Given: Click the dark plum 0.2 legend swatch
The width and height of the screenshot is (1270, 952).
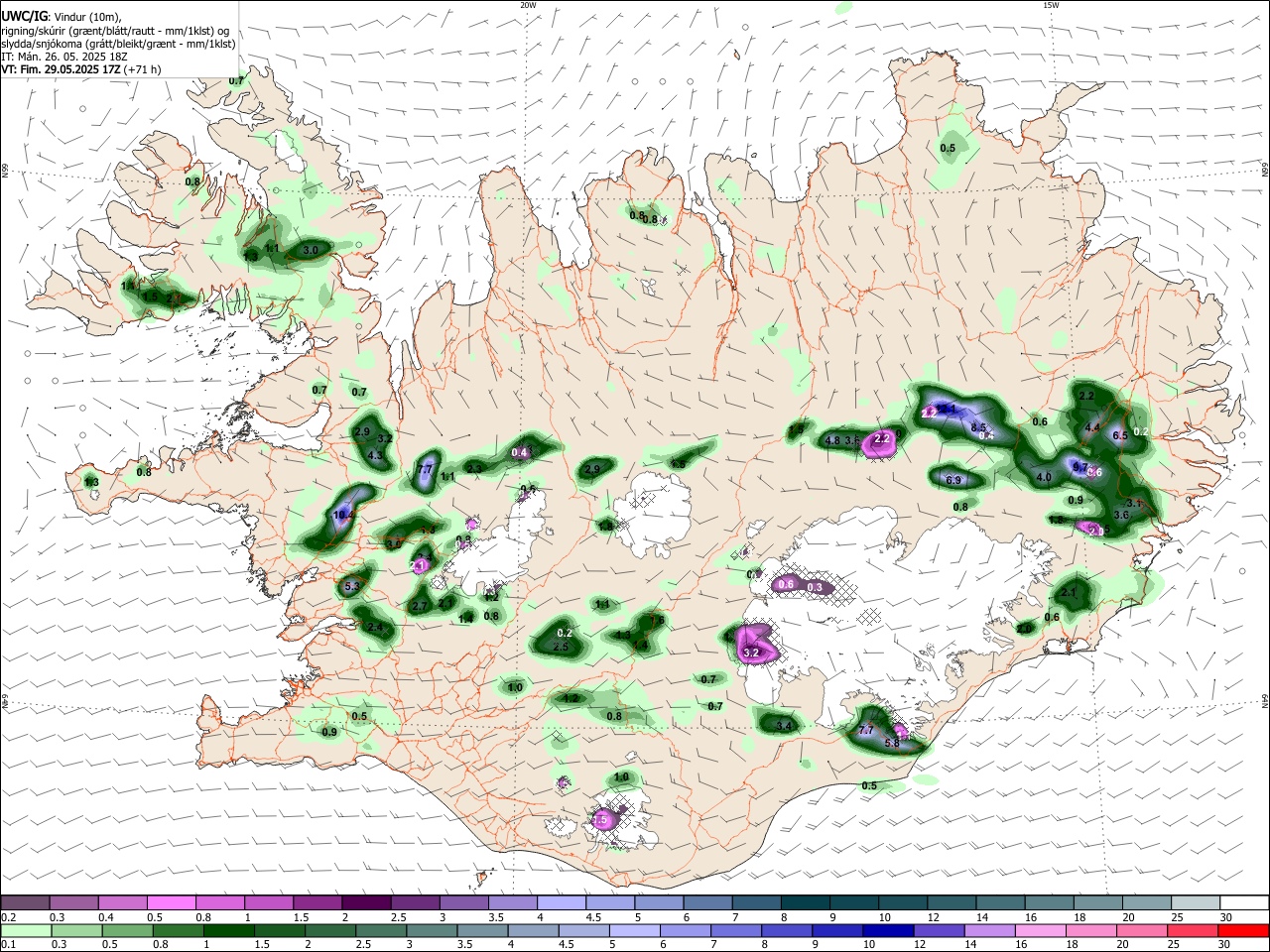Looking at the screenshot, I should pyautogui.click(x=25, y=903).
